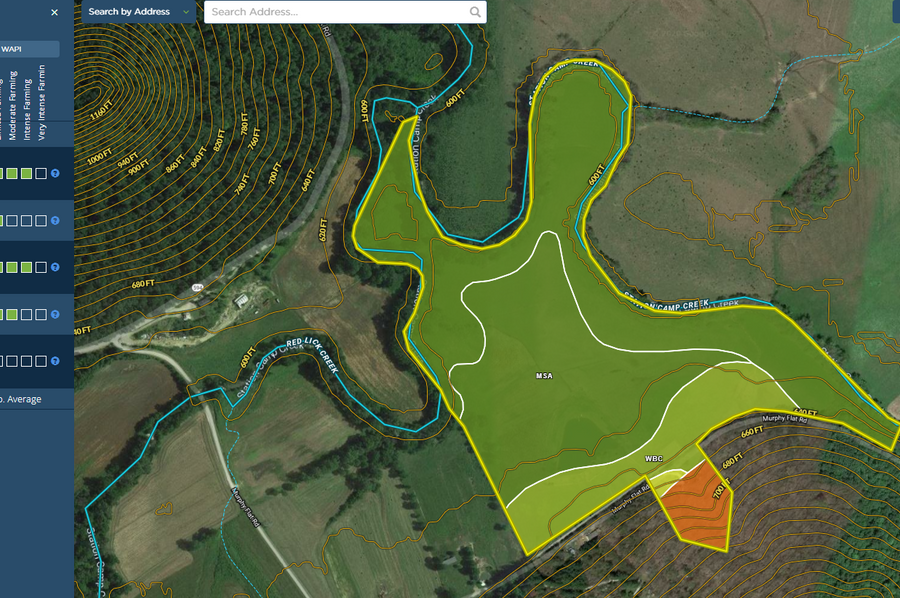Select the MSA soil label on map
900x598 pixels.
click(544, 376)
